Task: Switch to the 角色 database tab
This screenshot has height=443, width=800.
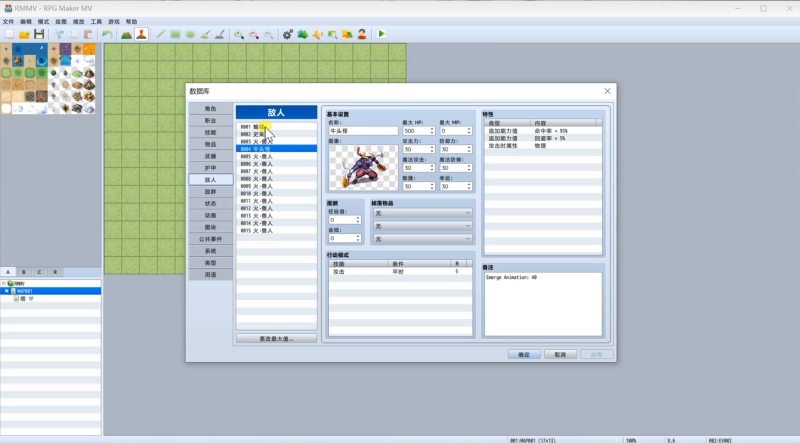Action: 211,109
